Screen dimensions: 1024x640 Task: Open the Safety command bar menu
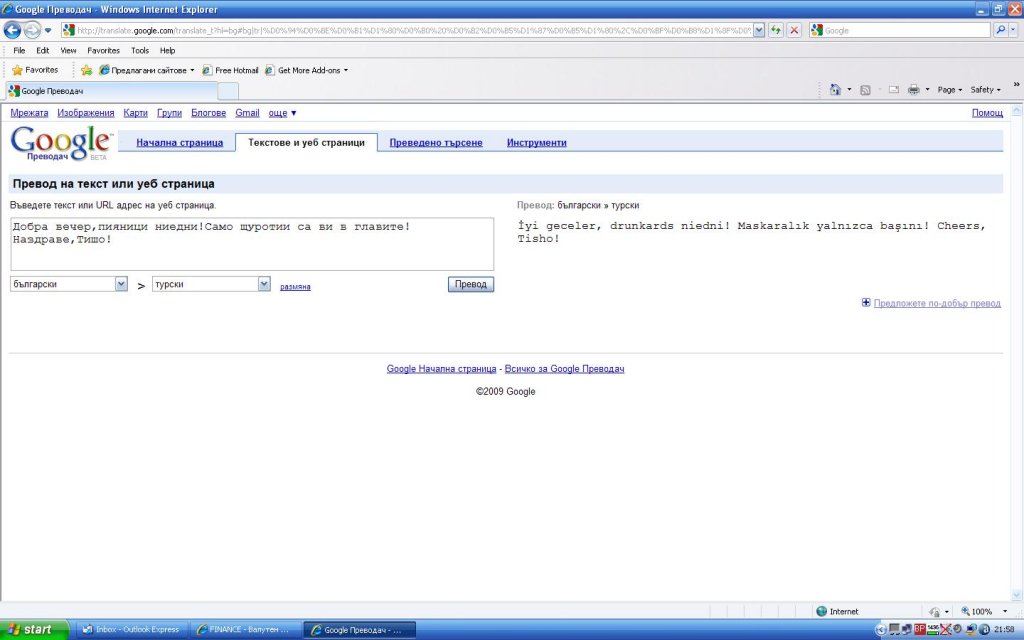(x=985, y=89)
